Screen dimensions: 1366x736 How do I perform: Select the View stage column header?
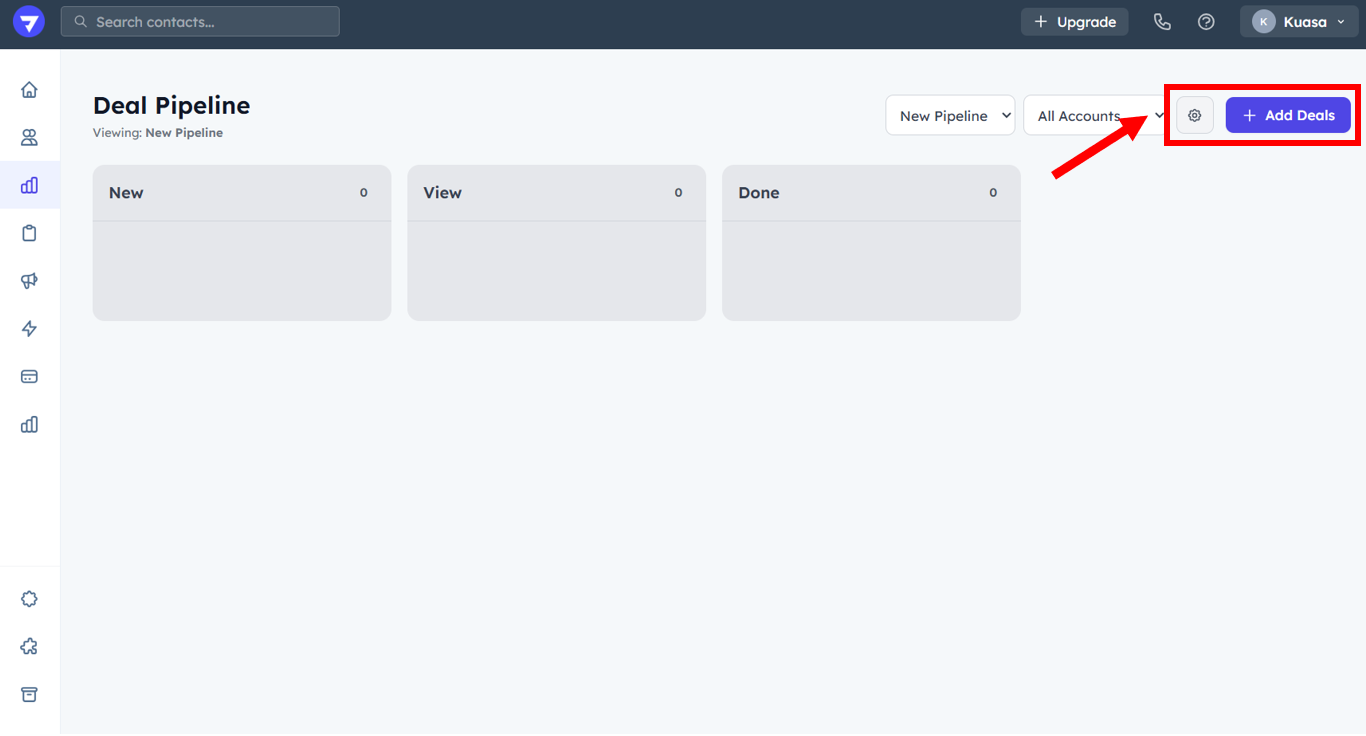point(443,193)
